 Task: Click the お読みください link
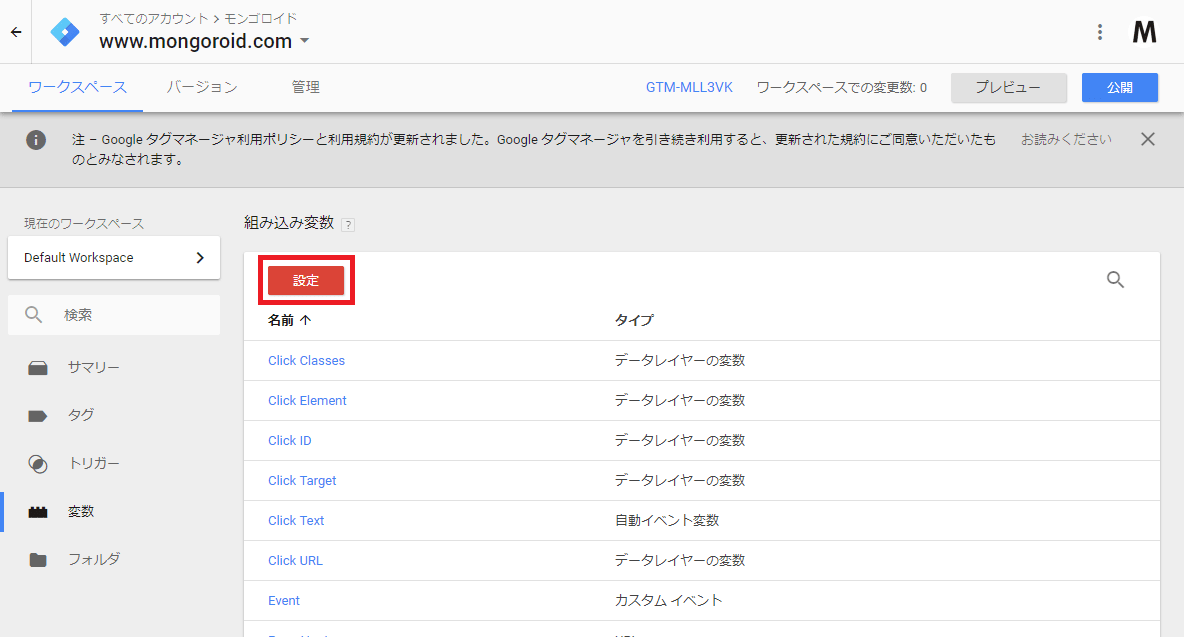coord(1065,140)
